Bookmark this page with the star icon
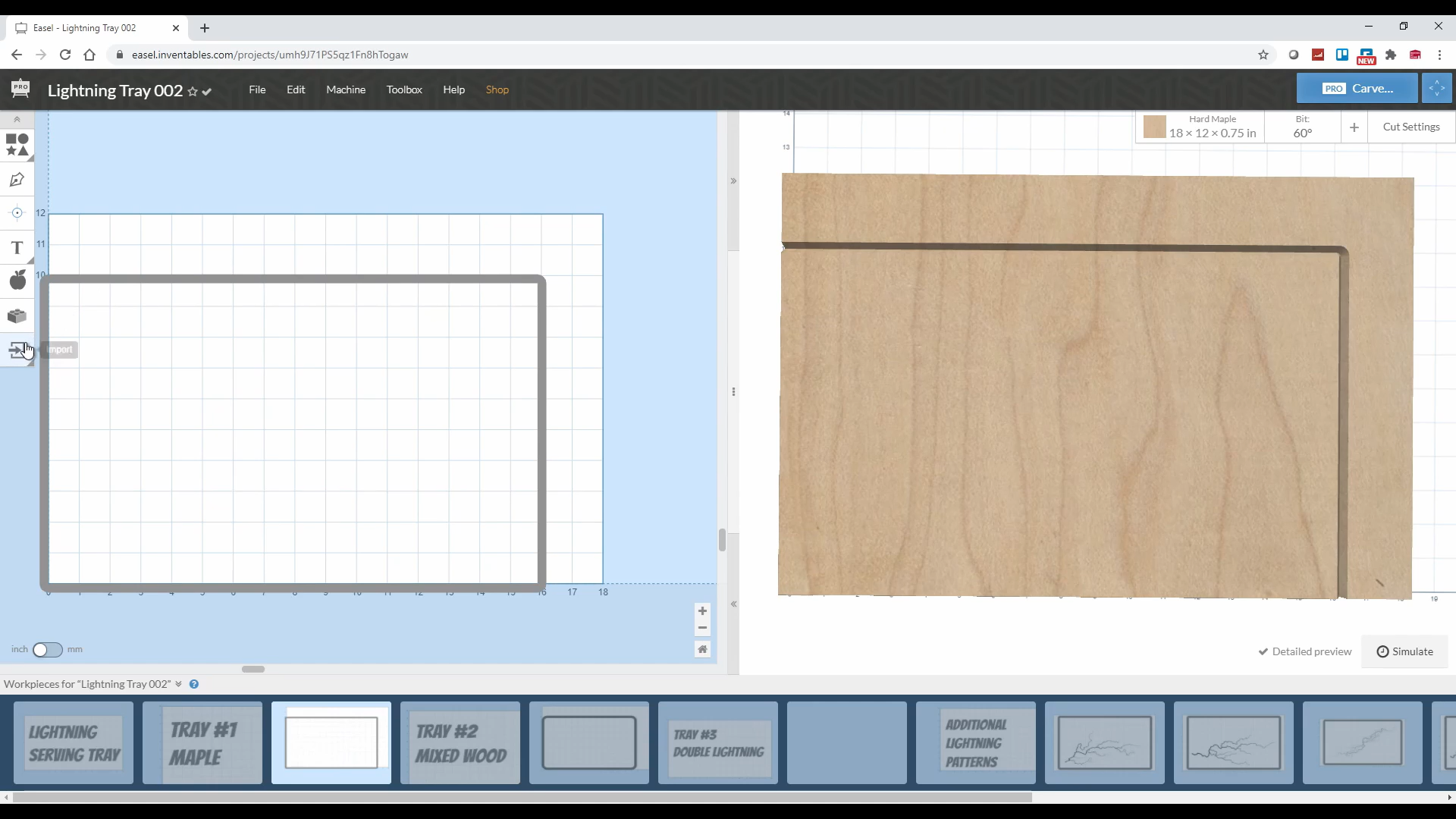This screenshot has height=819, width=1456. 1263,55
